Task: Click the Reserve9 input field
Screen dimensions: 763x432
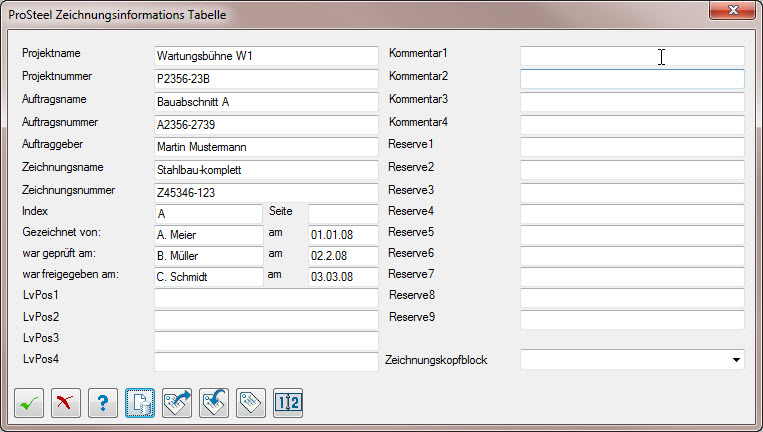Action: 632,320
